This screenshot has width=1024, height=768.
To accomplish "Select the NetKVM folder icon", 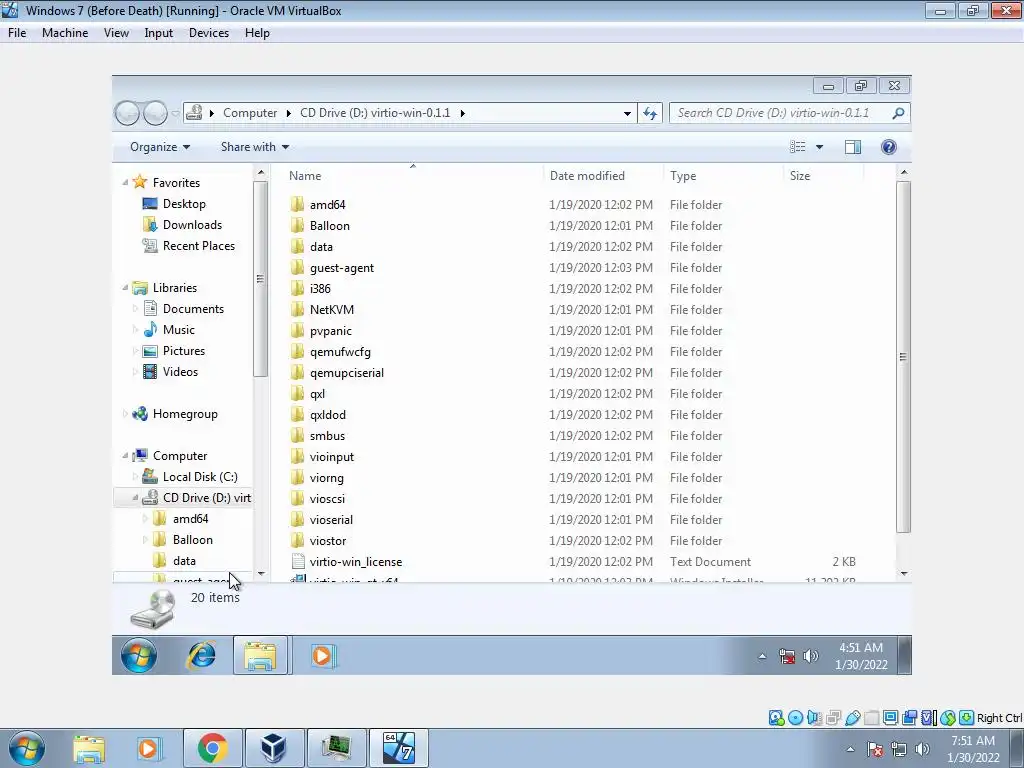I will point(297,310).
